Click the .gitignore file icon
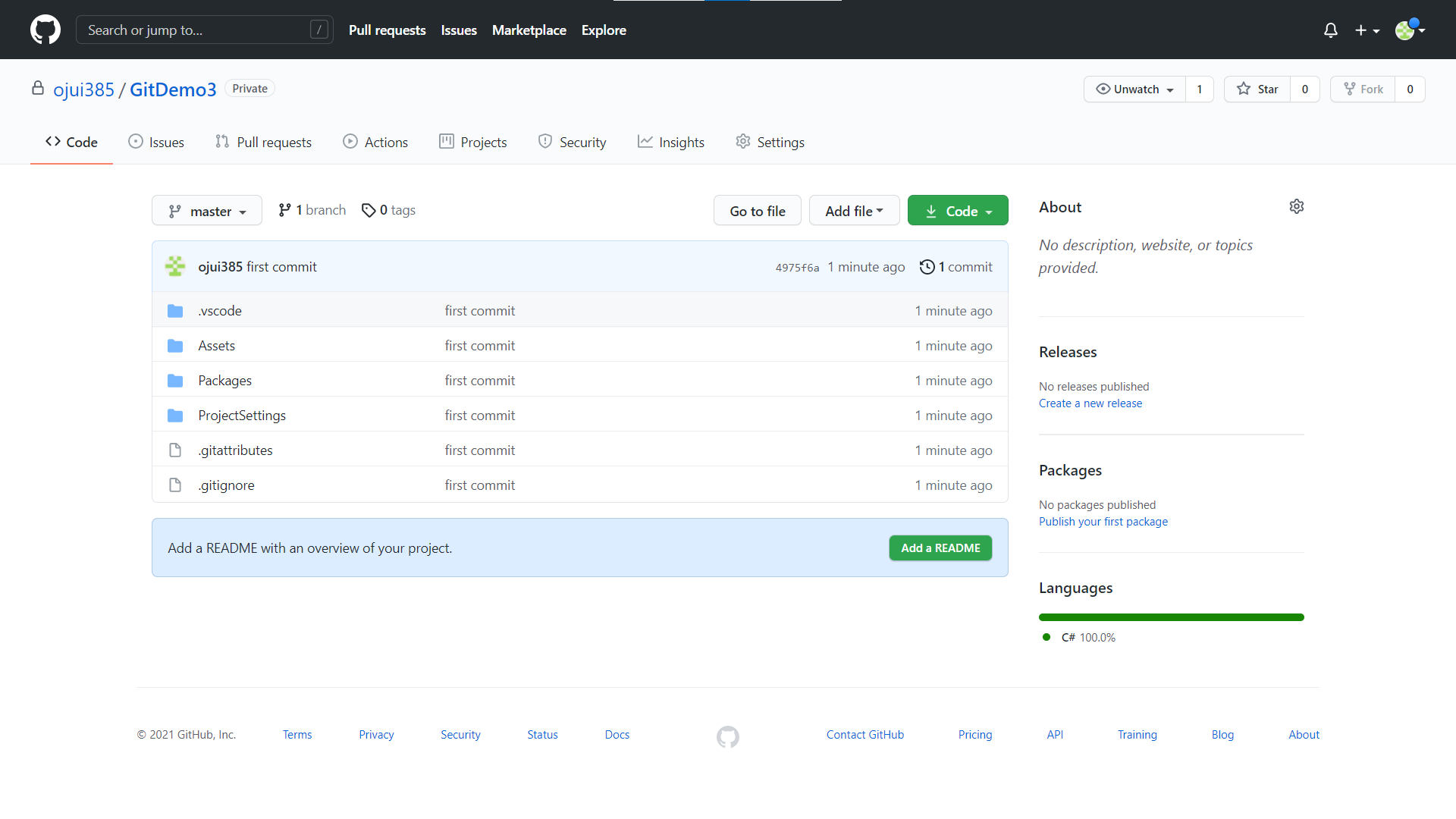Viewport: 1456px width, 819px height. pyautogui.click(x=175, y=485)
